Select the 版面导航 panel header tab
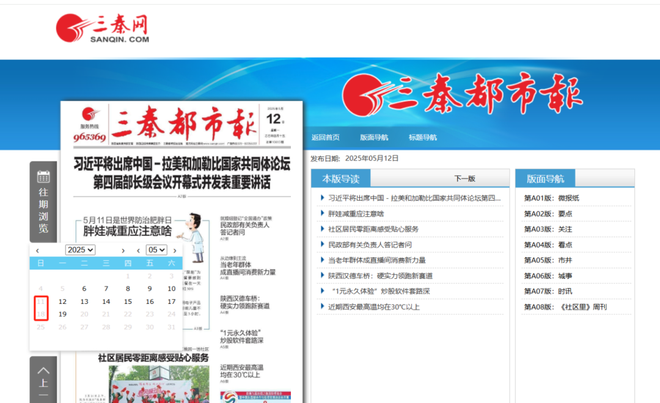 pyautogui.click(x=546, y=179)
